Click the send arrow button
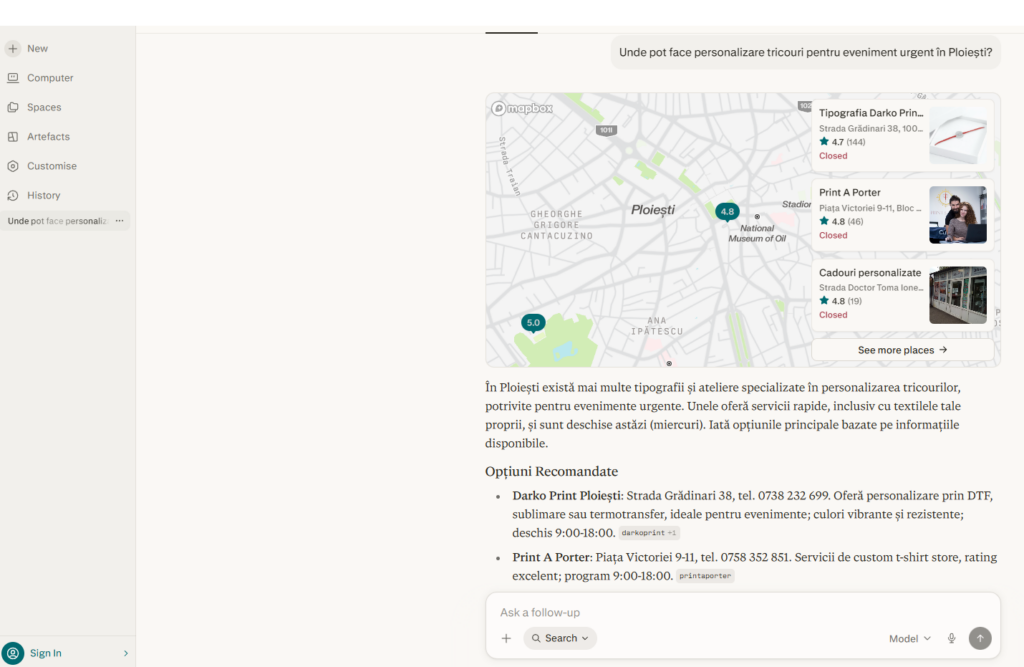The height and width of the screenshot is (667, 1024). [980, 638]
